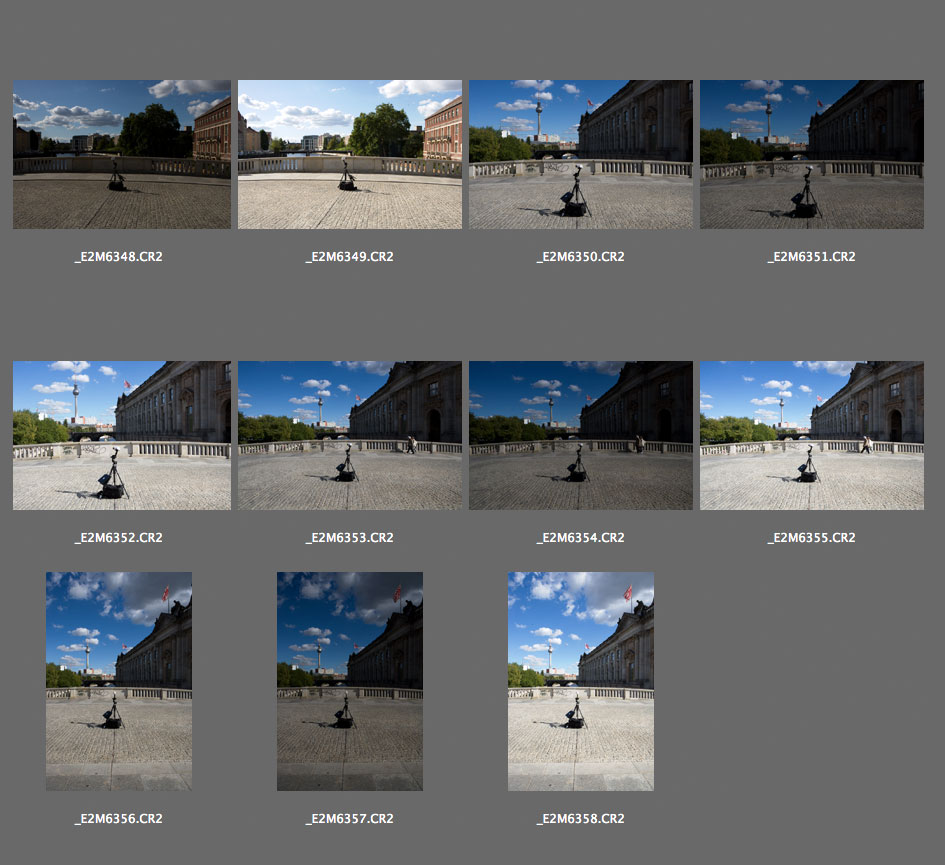Click the _E2M6354.CR2 filename text
The height and width of the screenshot is (865, 945).
point(581,538)
